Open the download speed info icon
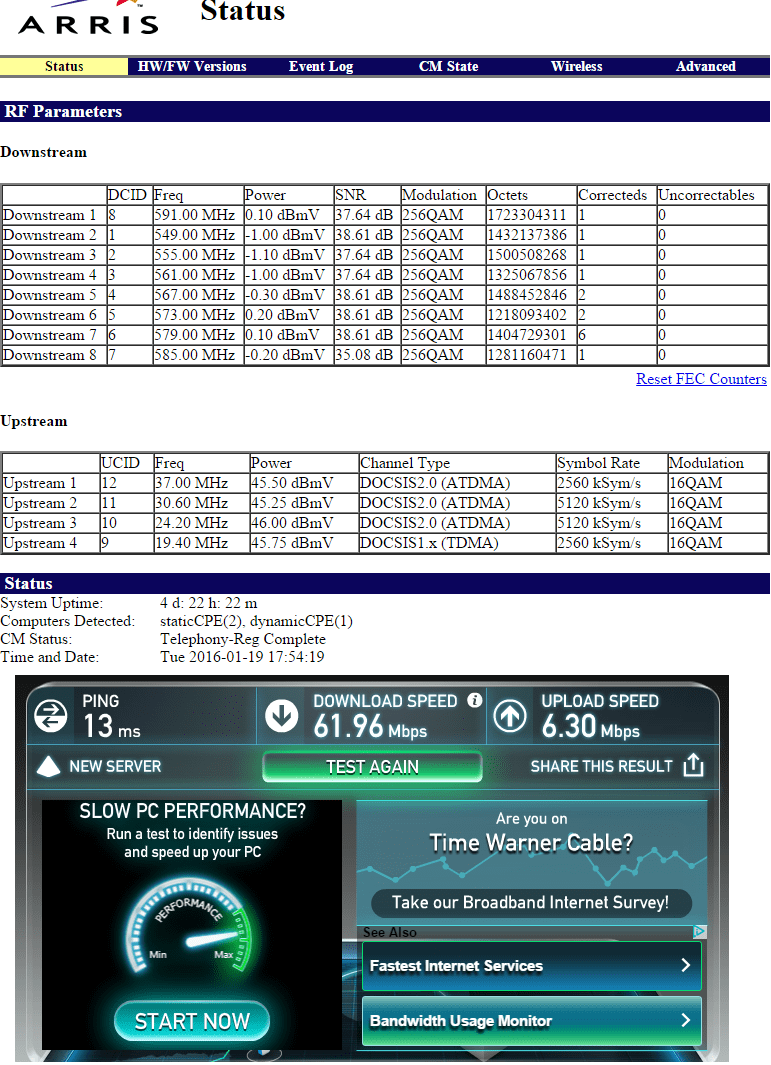Screen dimensions: 771x1065 474,700
